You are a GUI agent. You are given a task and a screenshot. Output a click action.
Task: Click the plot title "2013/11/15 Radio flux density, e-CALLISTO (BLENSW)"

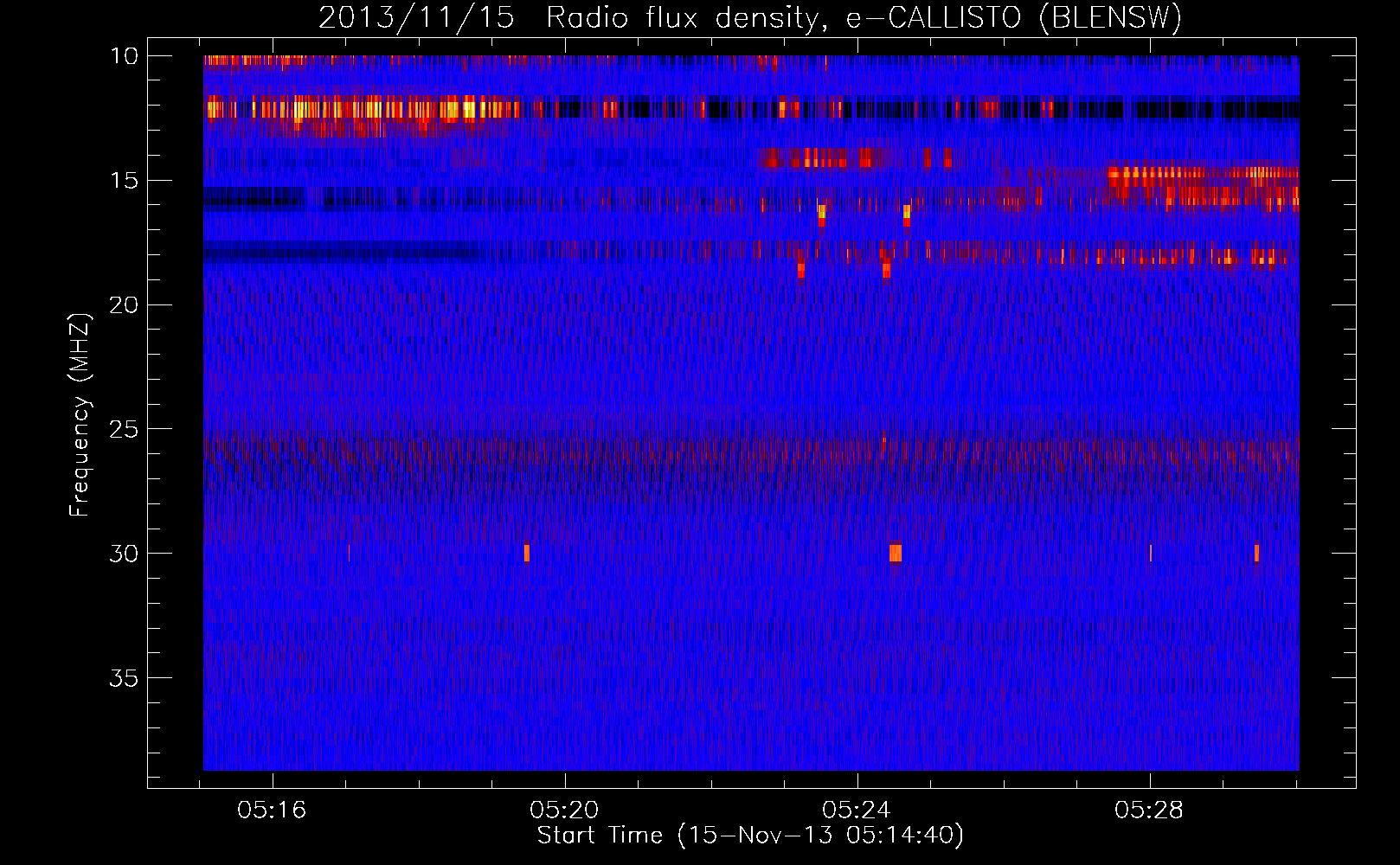[x=749, y=17]
